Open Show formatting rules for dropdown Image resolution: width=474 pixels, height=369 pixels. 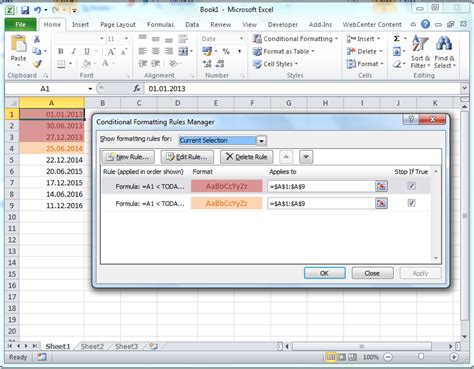[x=261, y=141]
